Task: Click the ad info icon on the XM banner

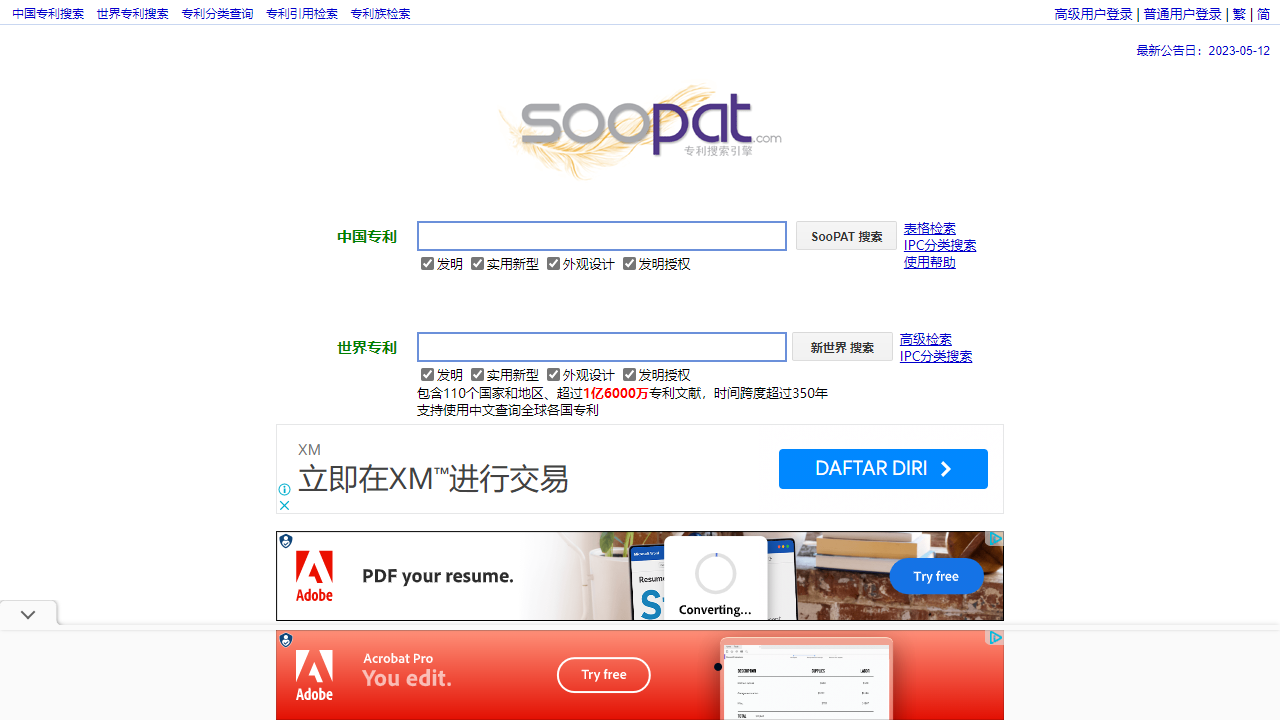Action: 284,490
